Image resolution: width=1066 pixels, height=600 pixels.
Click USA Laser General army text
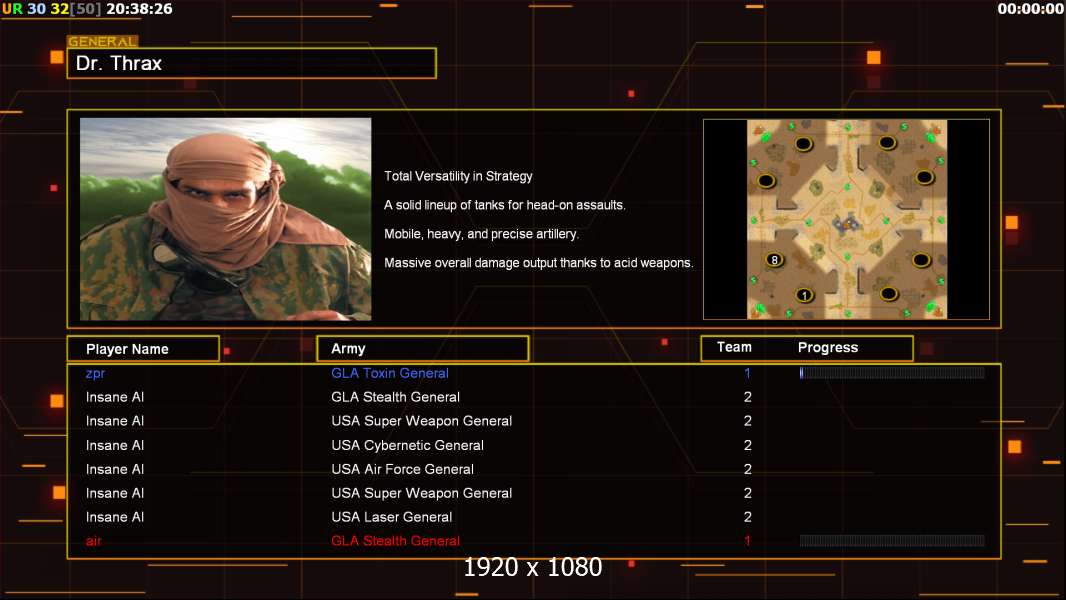(392, 517)
